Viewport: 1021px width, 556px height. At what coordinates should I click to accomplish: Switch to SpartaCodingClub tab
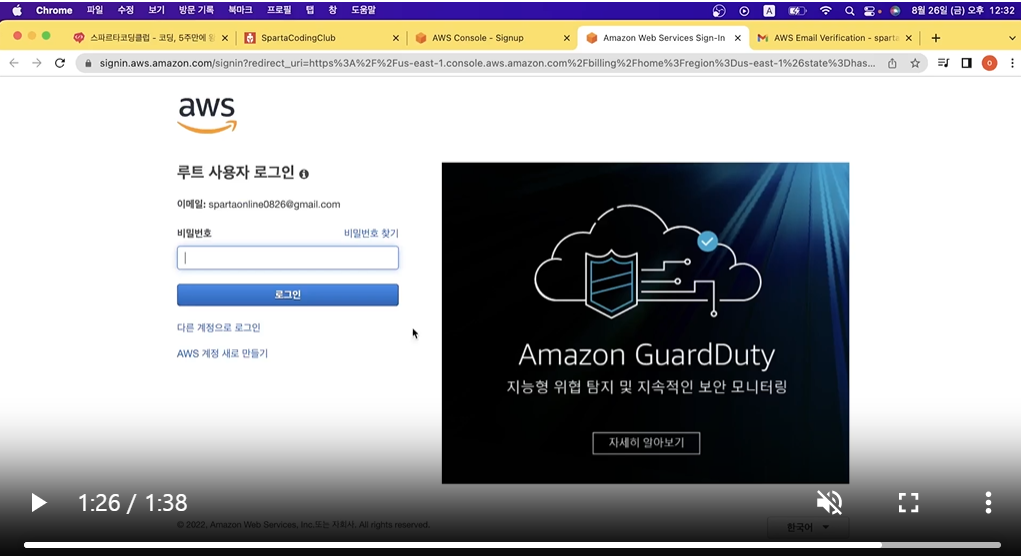tap(319, 38)
